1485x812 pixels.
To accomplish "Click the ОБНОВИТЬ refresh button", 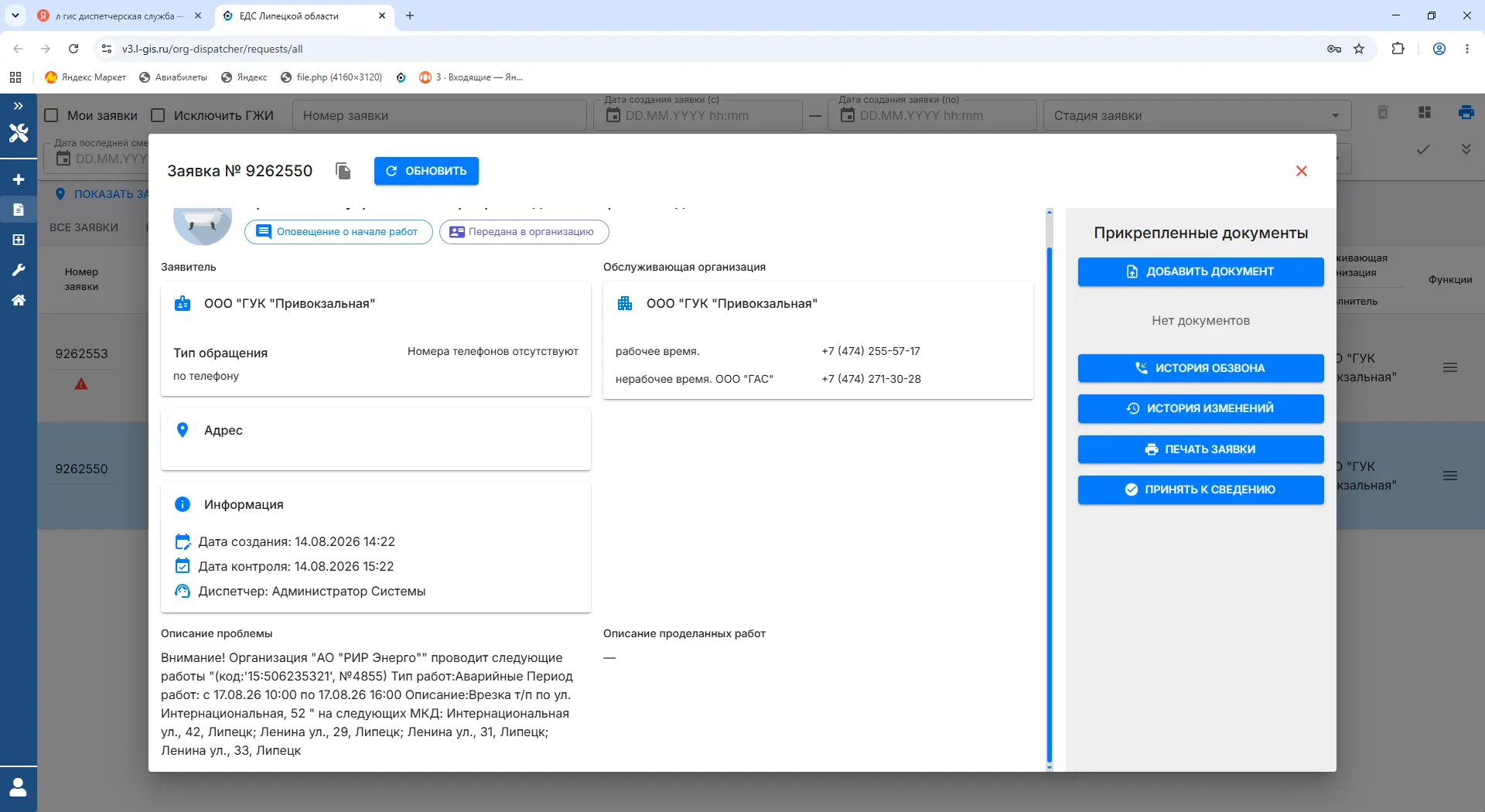I will [x=426, y=171].
